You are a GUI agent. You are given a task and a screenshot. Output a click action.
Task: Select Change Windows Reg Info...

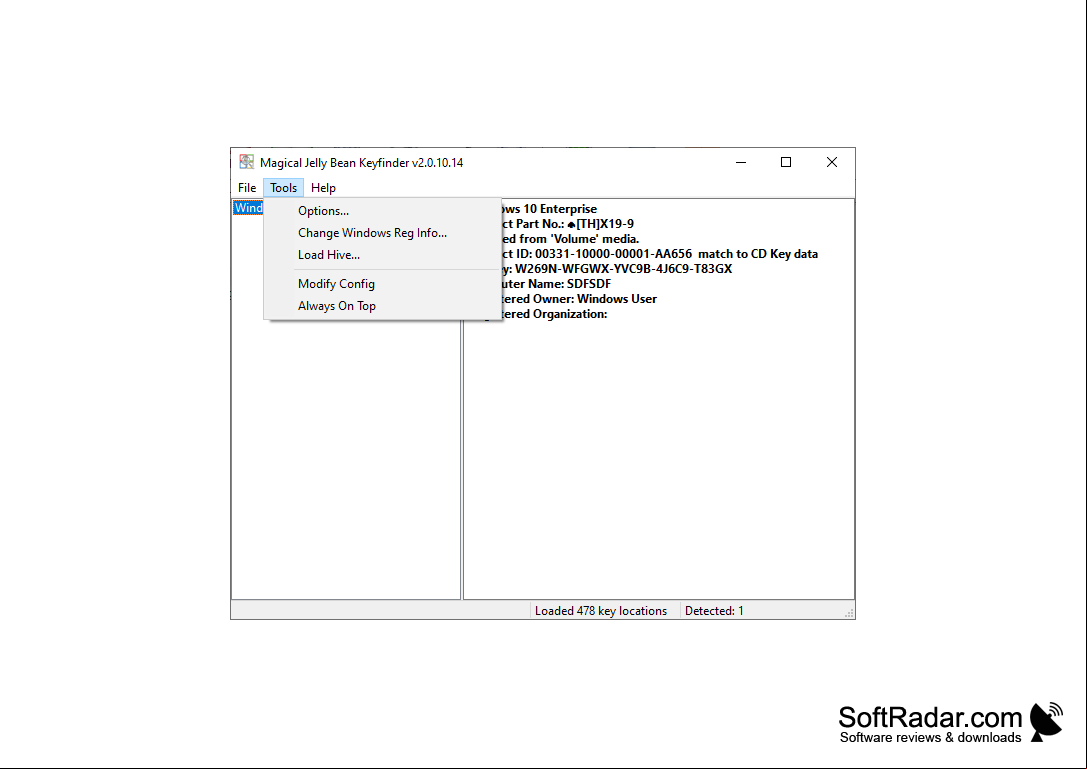383,233
